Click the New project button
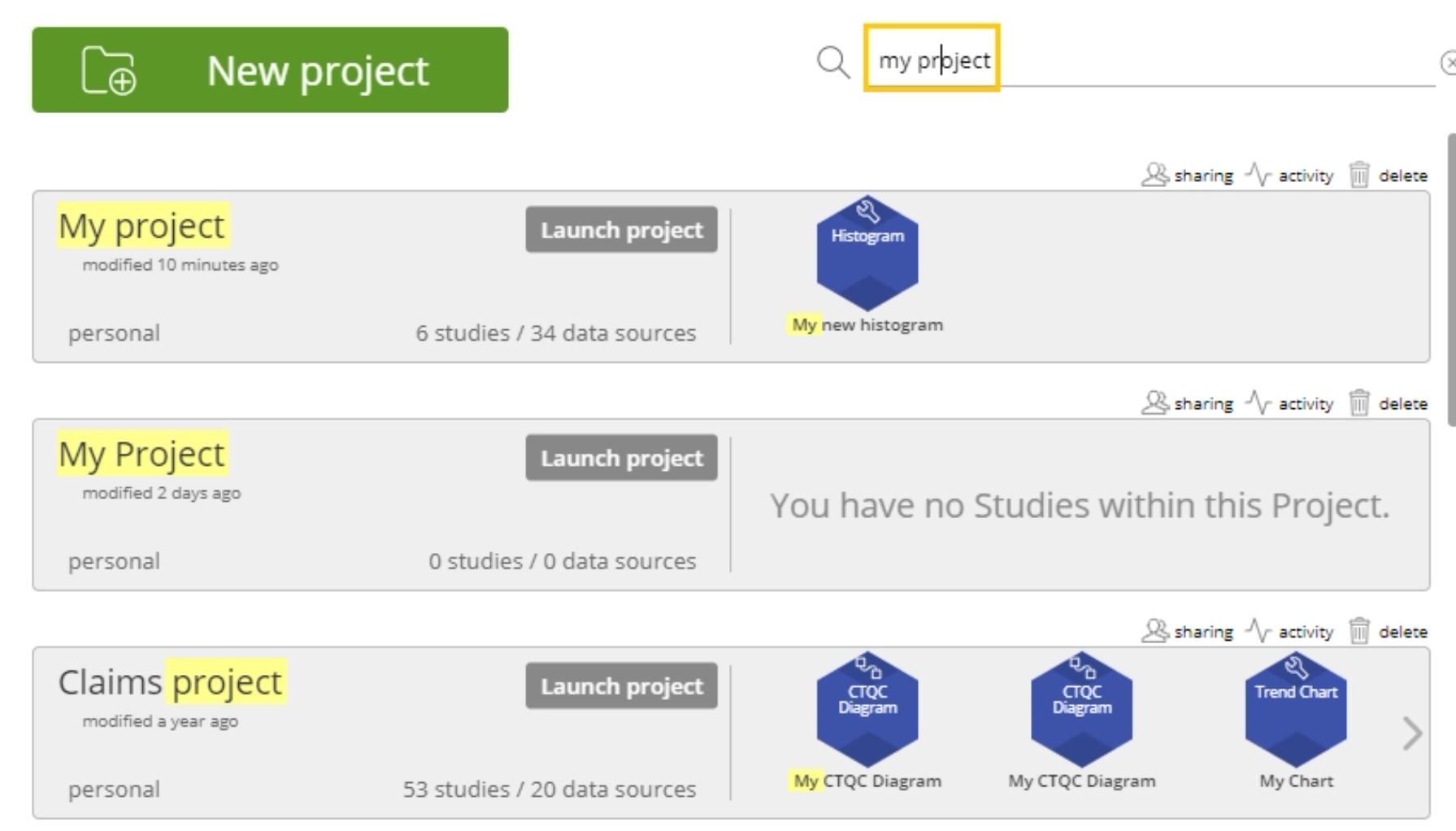 tap(270, 70)
